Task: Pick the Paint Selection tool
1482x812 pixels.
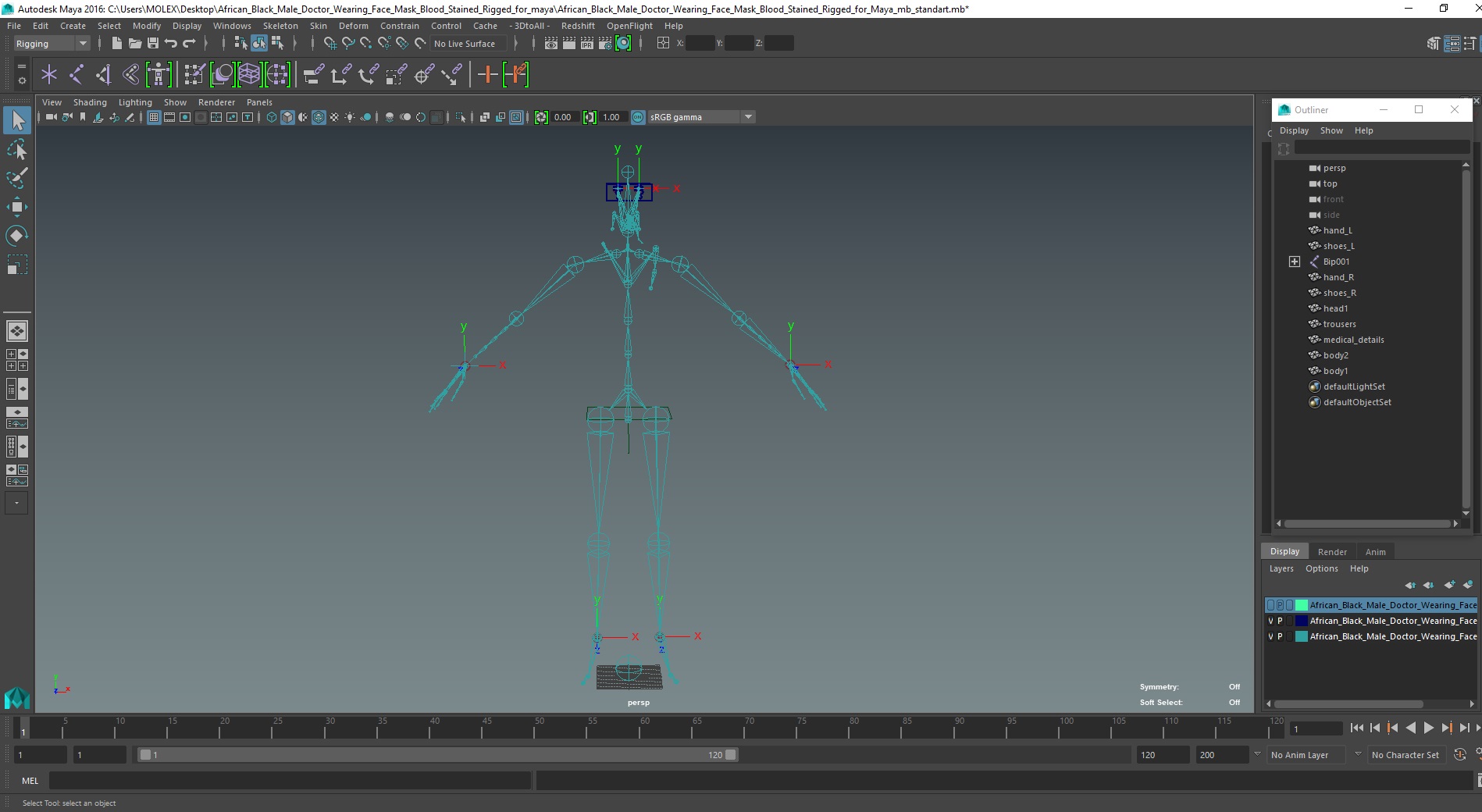Action: coord(17,178)
